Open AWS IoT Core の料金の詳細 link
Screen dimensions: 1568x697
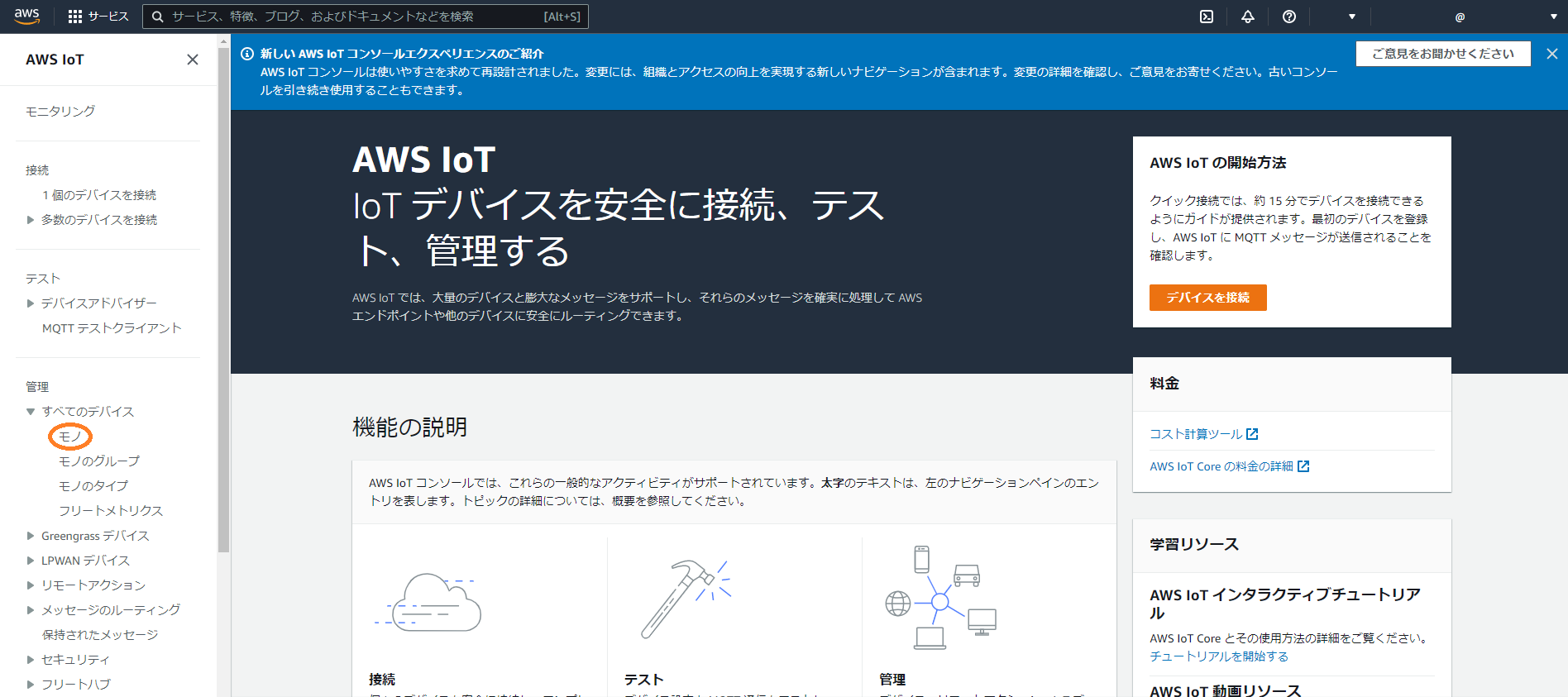tap(1221, 466)
